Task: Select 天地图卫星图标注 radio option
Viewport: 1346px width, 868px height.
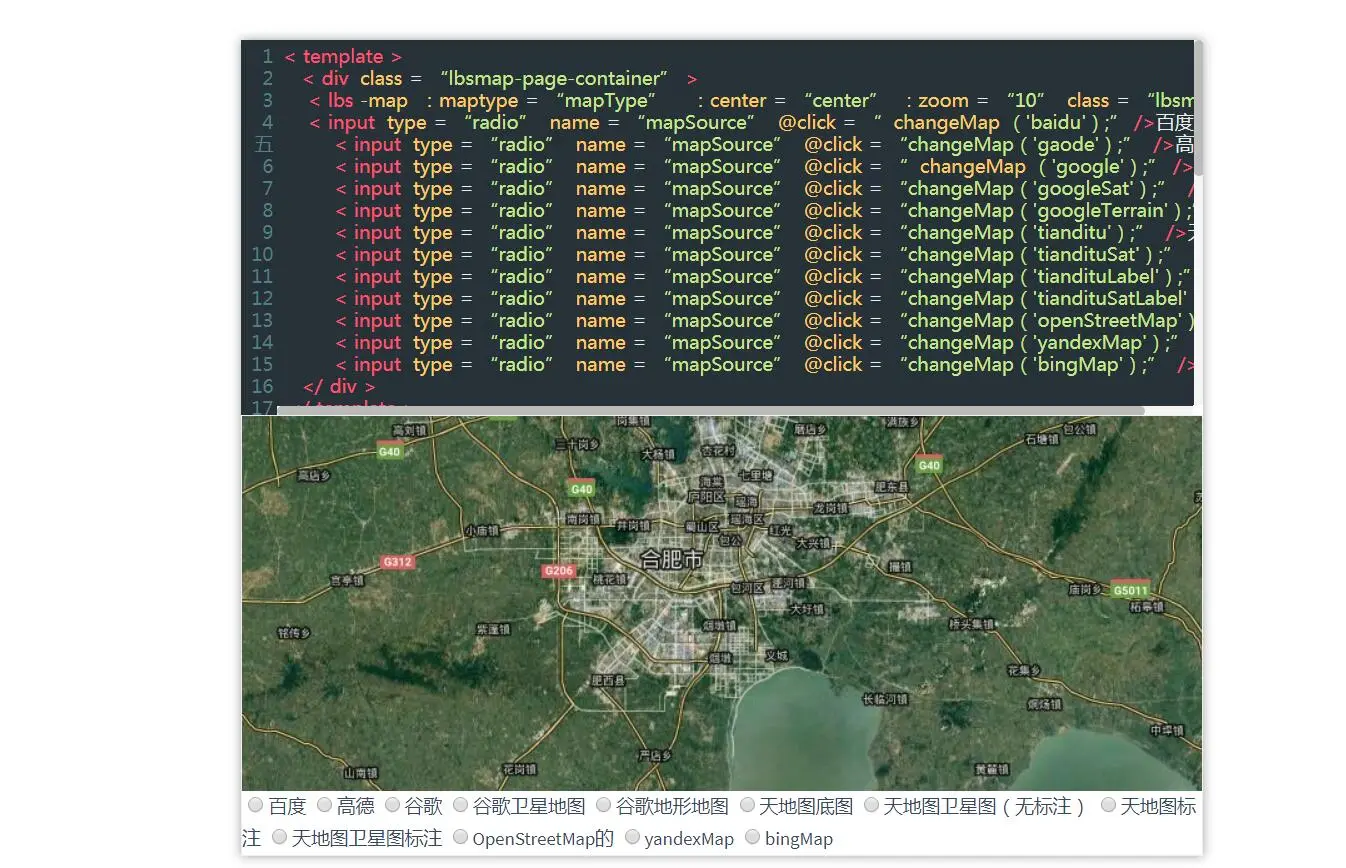Action: (279, 837)
